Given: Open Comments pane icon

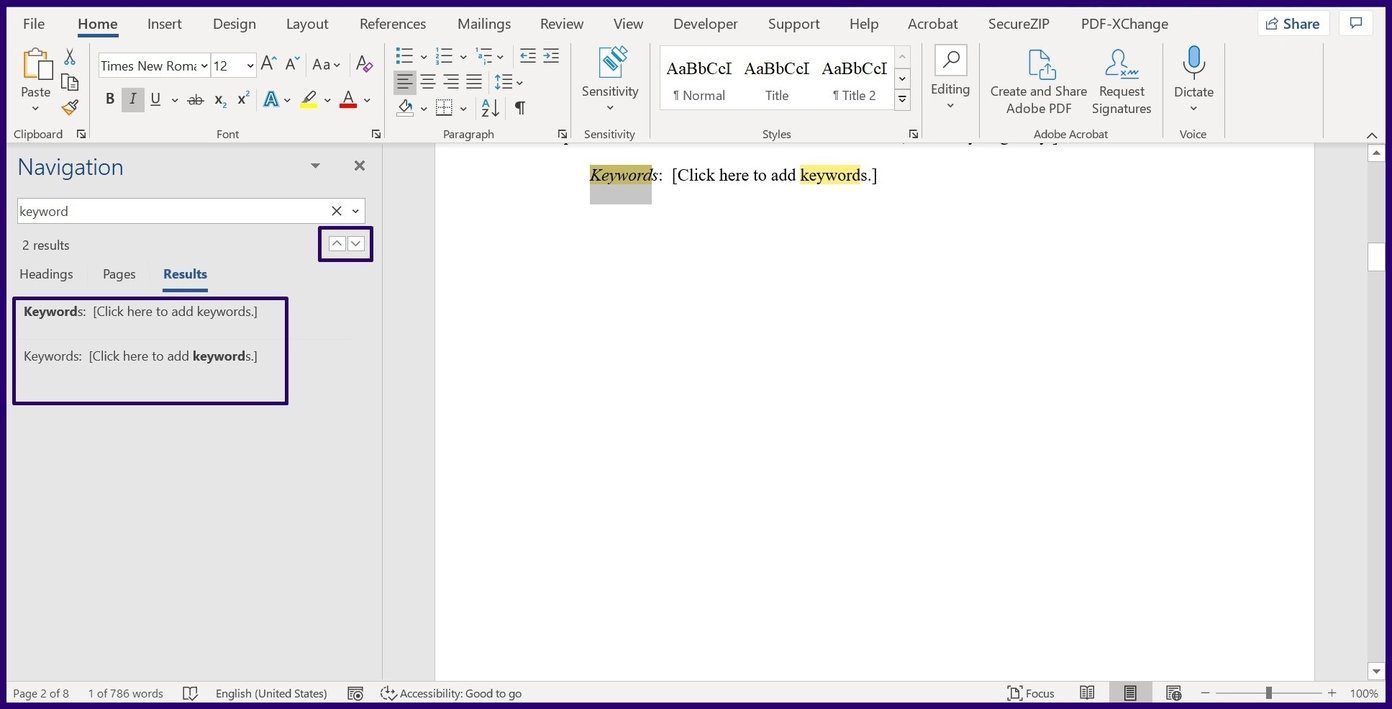Looking at the screenshot, I should (1356, 23).
